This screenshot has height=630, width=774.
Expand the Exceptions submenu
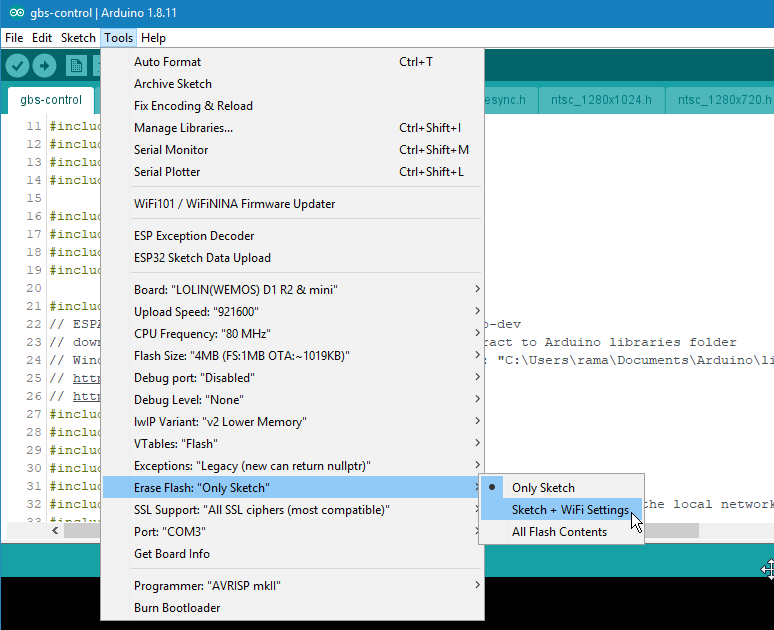click(292, 466)
